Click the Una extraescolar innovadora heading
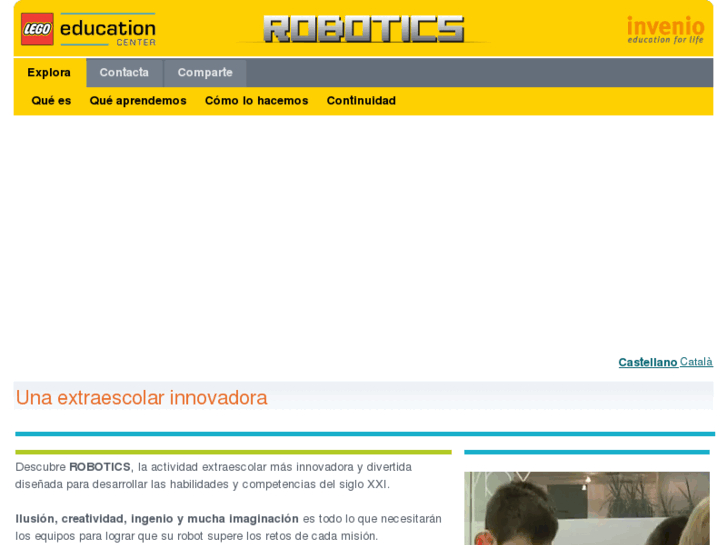This screenshot has height=545, width=727. click(141, 398)
